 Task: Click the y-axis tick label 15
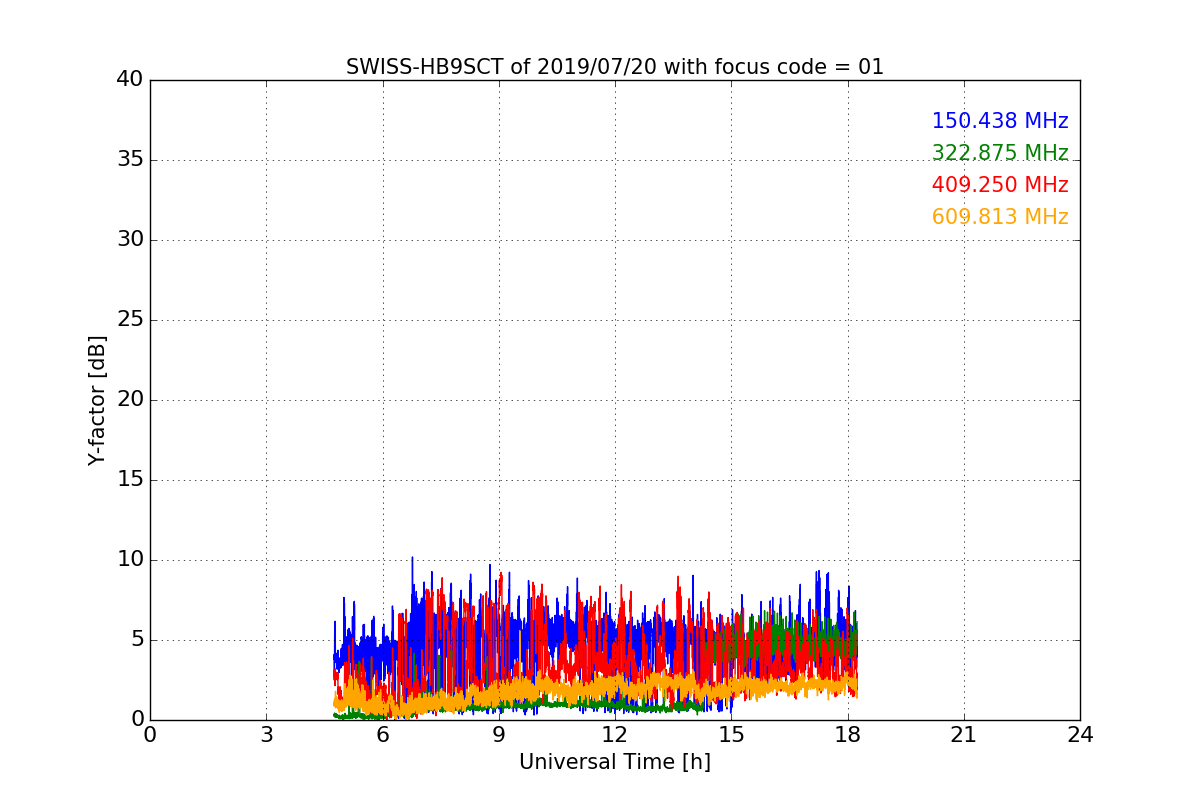point(130,479)
